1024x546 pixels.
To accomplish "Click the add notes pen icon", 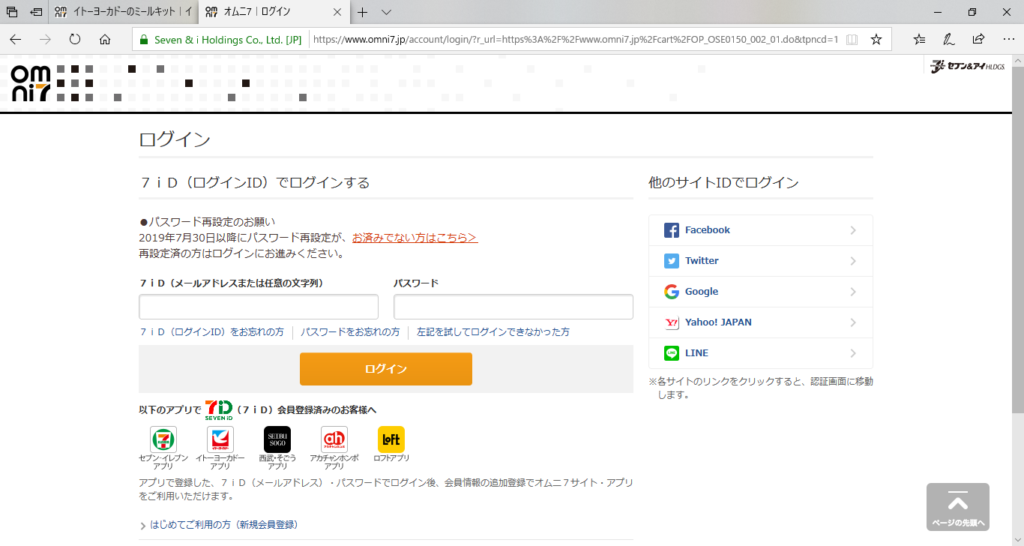I will pos(948,39).
